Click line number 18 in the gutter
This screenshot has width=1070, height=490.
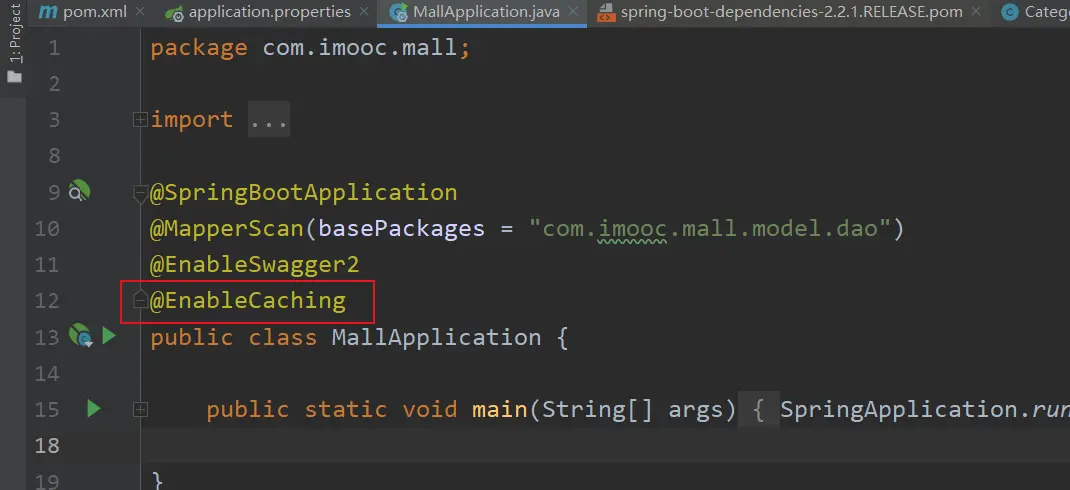coord(47,446)
